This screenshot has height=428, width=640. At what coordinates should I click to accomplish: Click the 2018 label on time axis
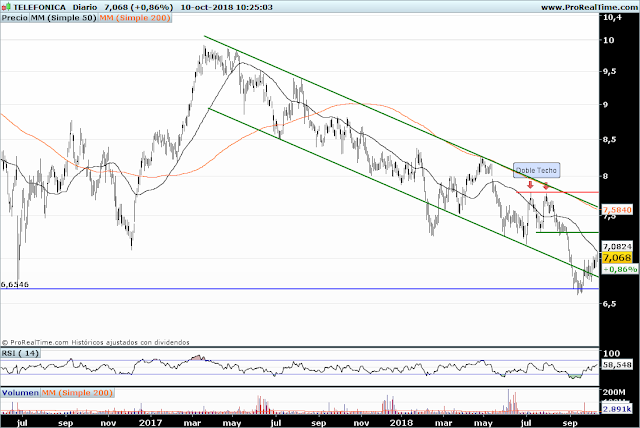coord(401,423)
